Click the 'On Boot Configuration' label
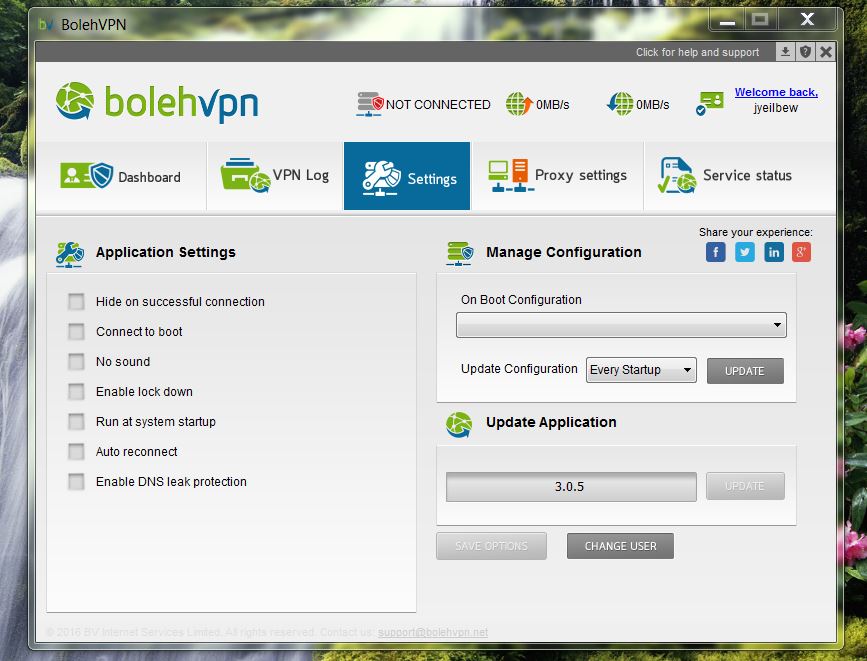867x661 pixels. pyautogui.click(x=521, y=300)
